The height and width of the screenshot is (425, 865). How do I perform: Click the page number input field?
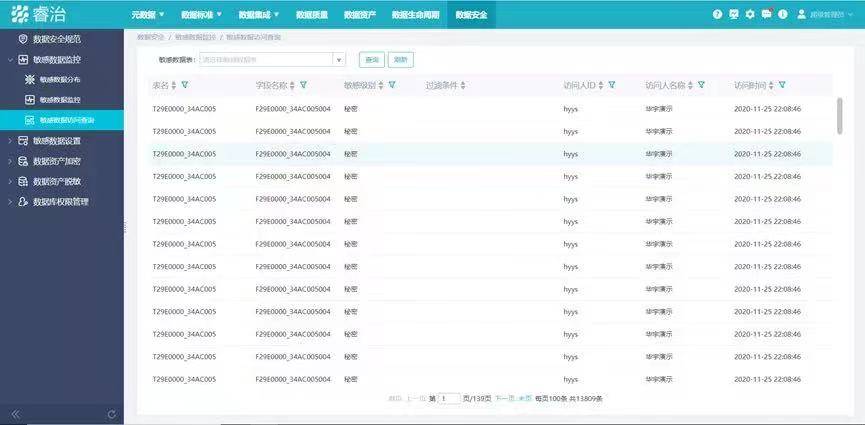(x=449, y=398)
